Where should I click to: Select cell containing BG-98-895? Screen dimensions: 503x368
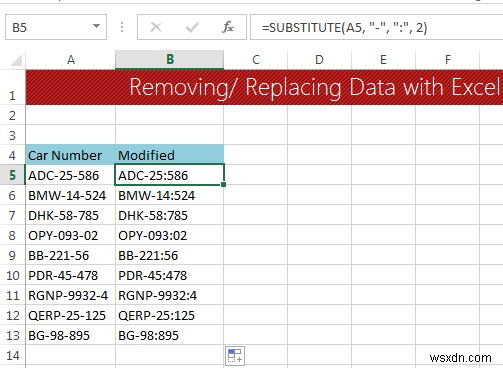click(71, 335)
